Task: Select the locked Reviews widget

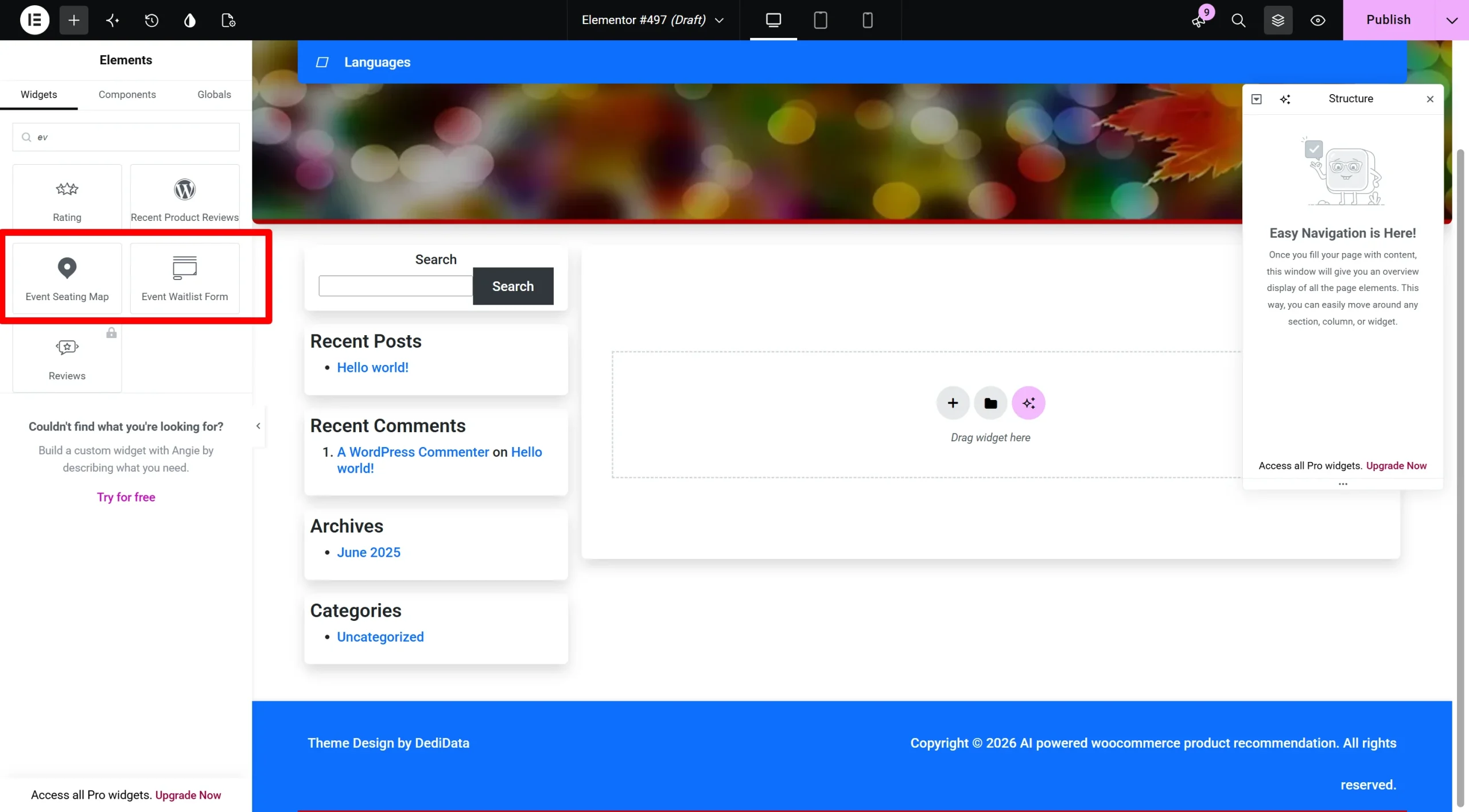Action: pos(67,358)
